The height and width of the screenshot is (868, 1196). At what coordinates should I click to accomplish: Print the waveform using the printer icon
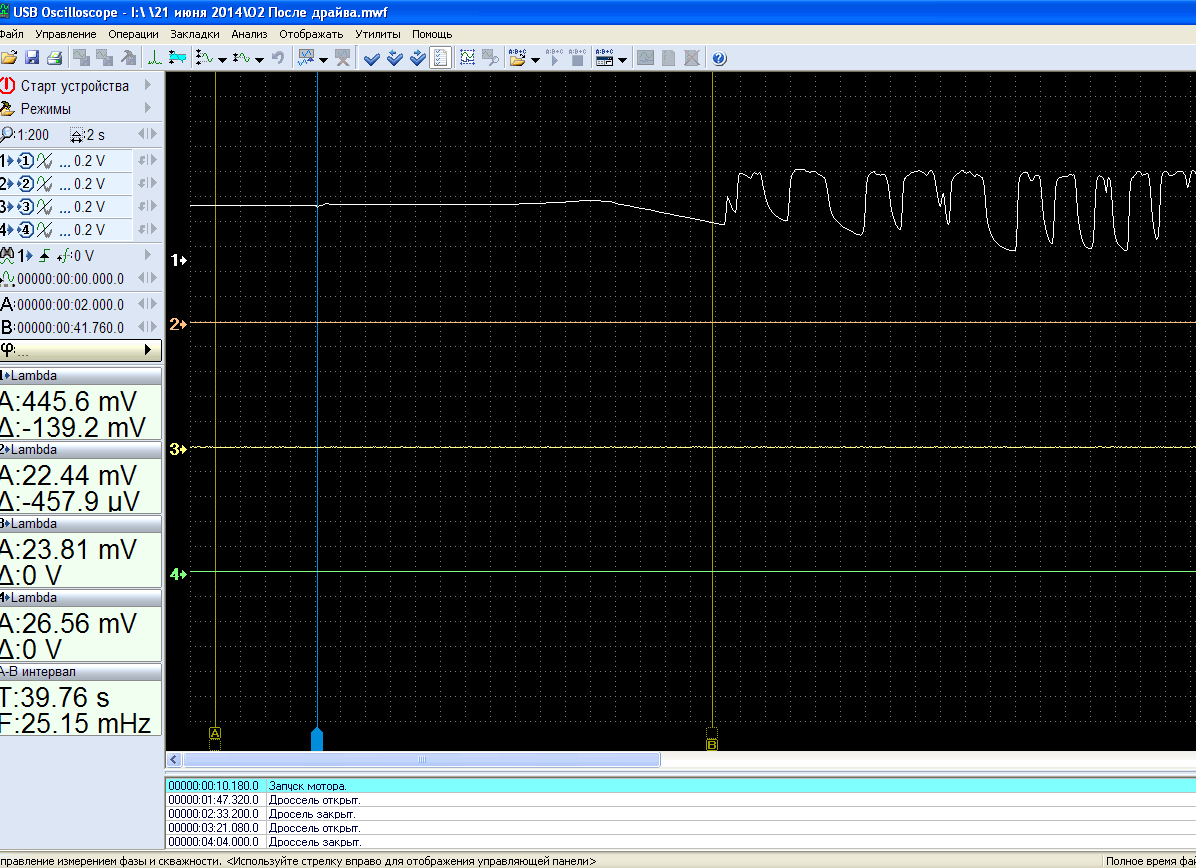(x=54, y=58)
